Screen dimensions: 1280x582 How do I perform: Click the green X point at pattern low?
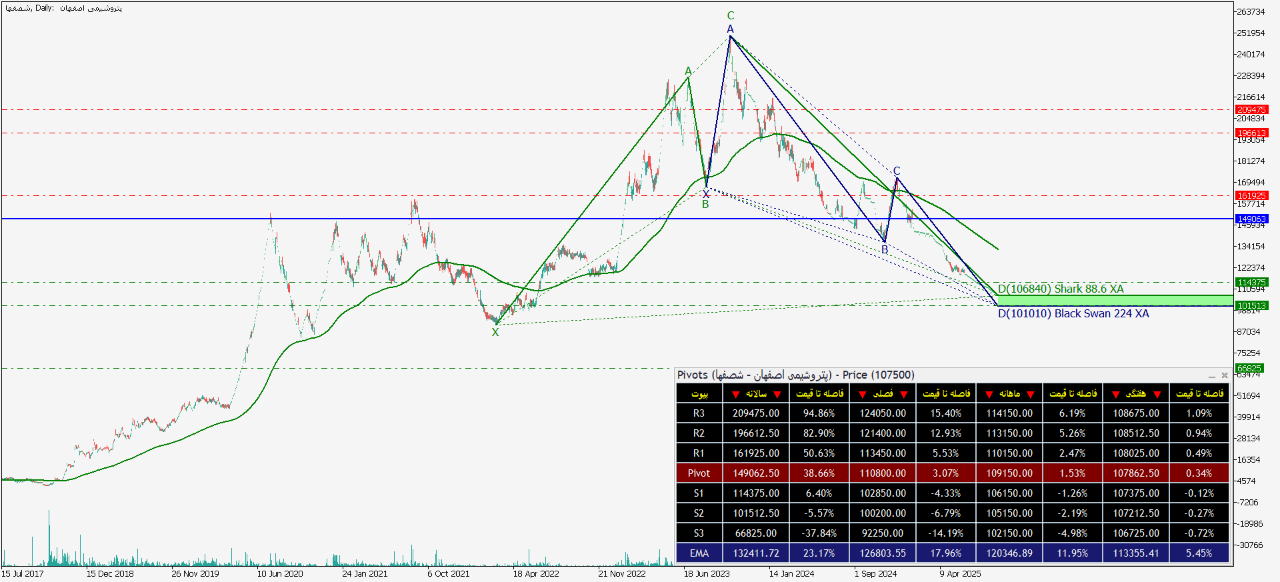pos(495,332)
